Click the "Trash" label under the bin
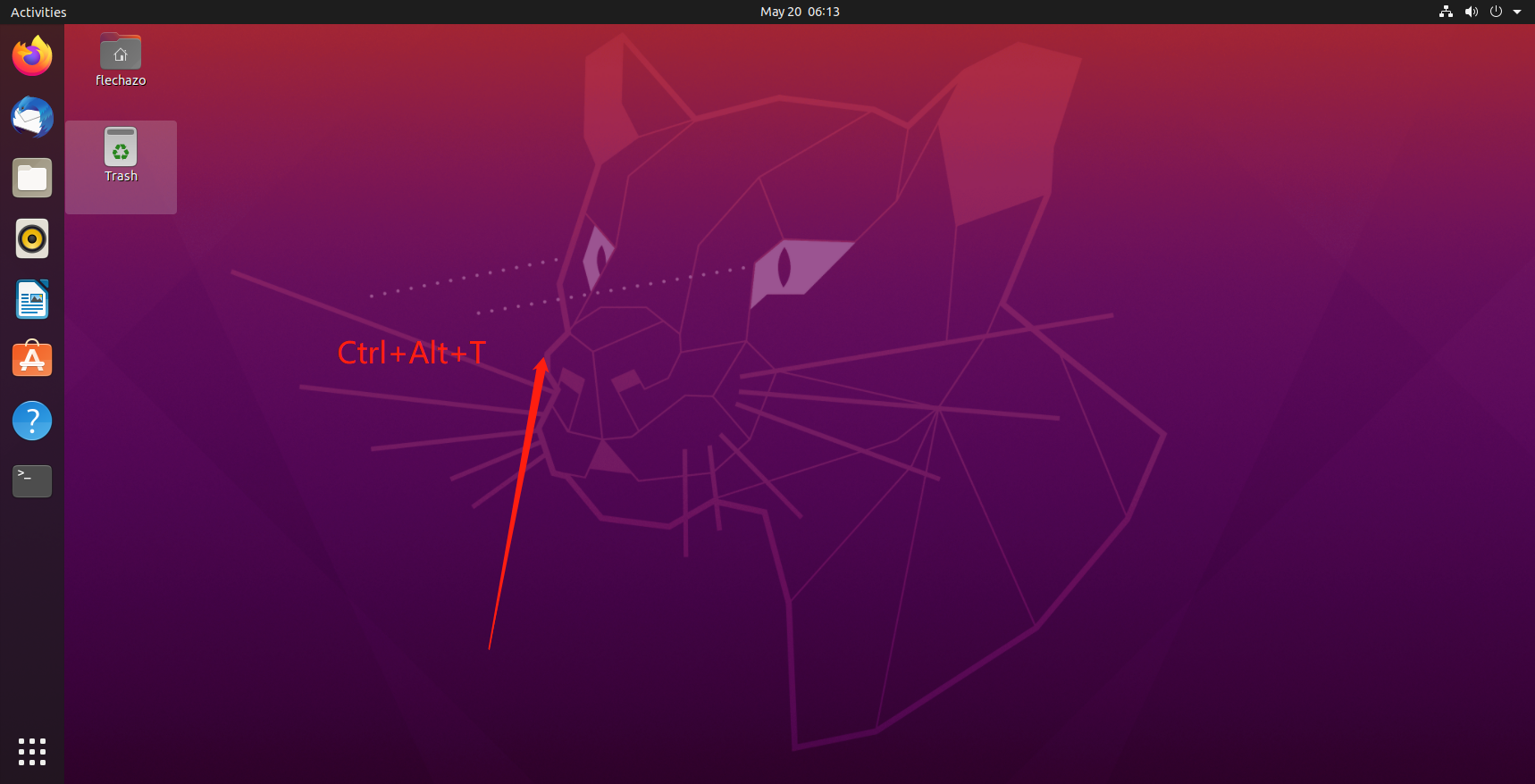 tap(121, 176)
